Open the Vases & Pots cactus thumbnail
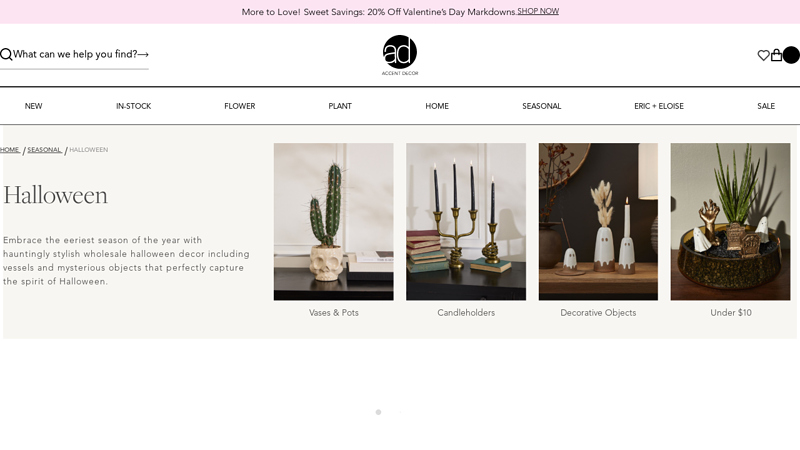The image size is (800, 450). coord(334,221)
